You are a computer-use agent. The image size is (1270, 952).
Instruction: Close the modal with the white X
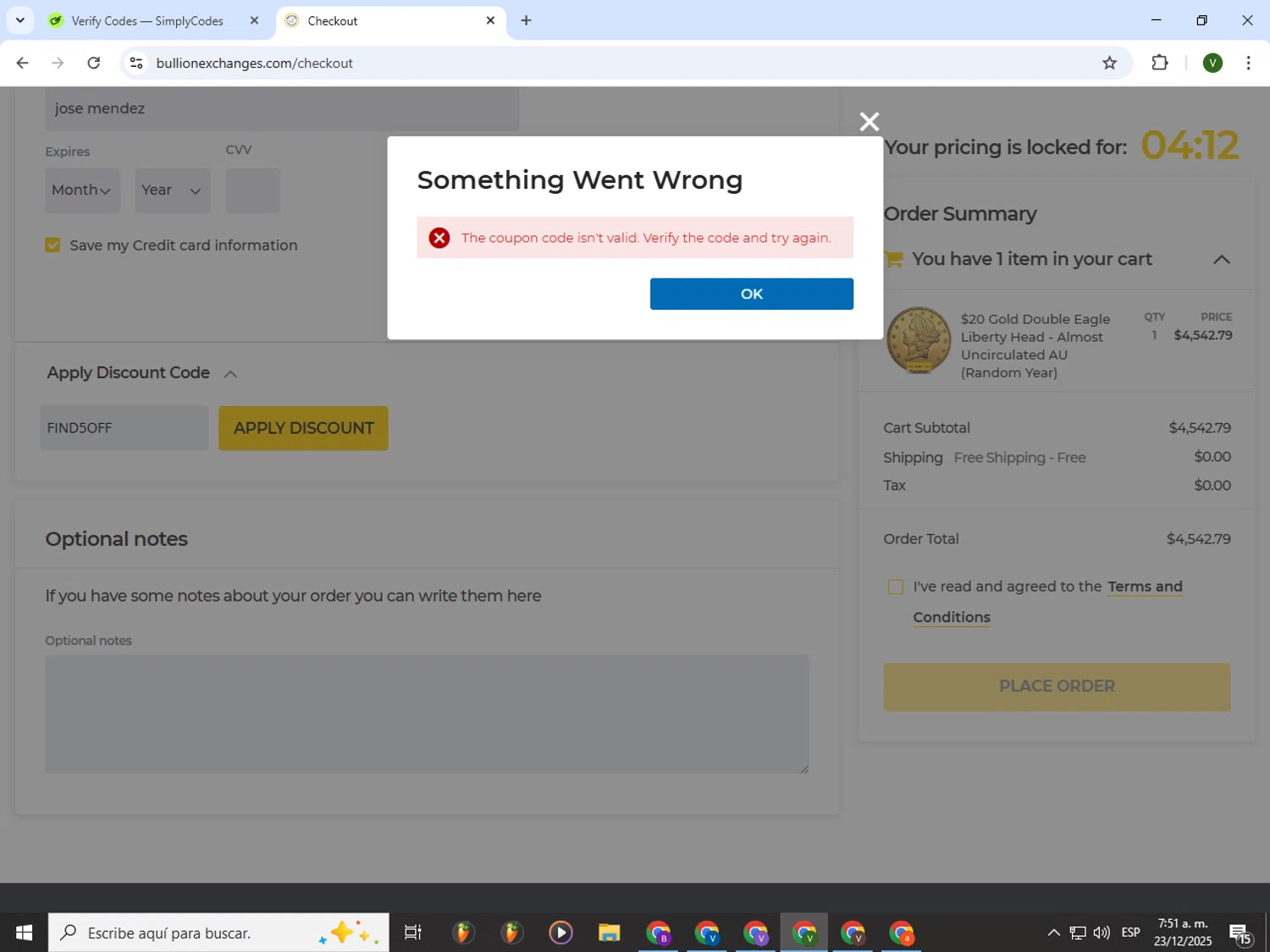point(869,122)
